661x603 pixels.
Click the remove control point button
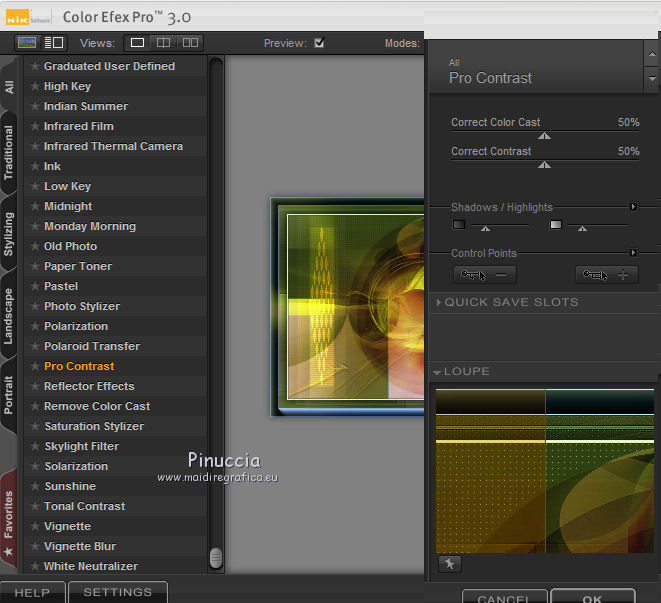pyautogui.click(x=485, y=275)
